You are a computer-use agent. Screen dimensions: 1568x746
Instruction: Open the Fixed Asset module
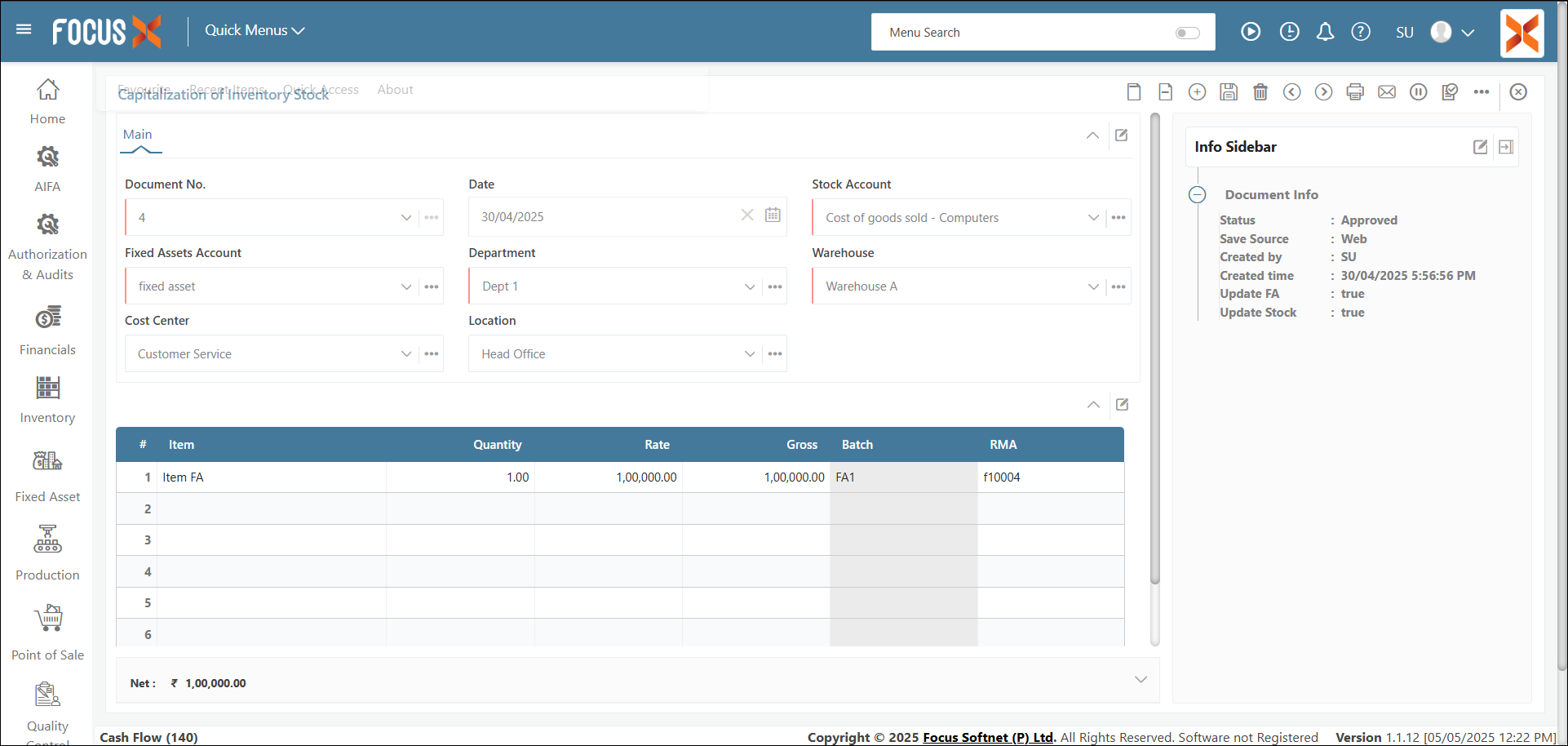47,476
